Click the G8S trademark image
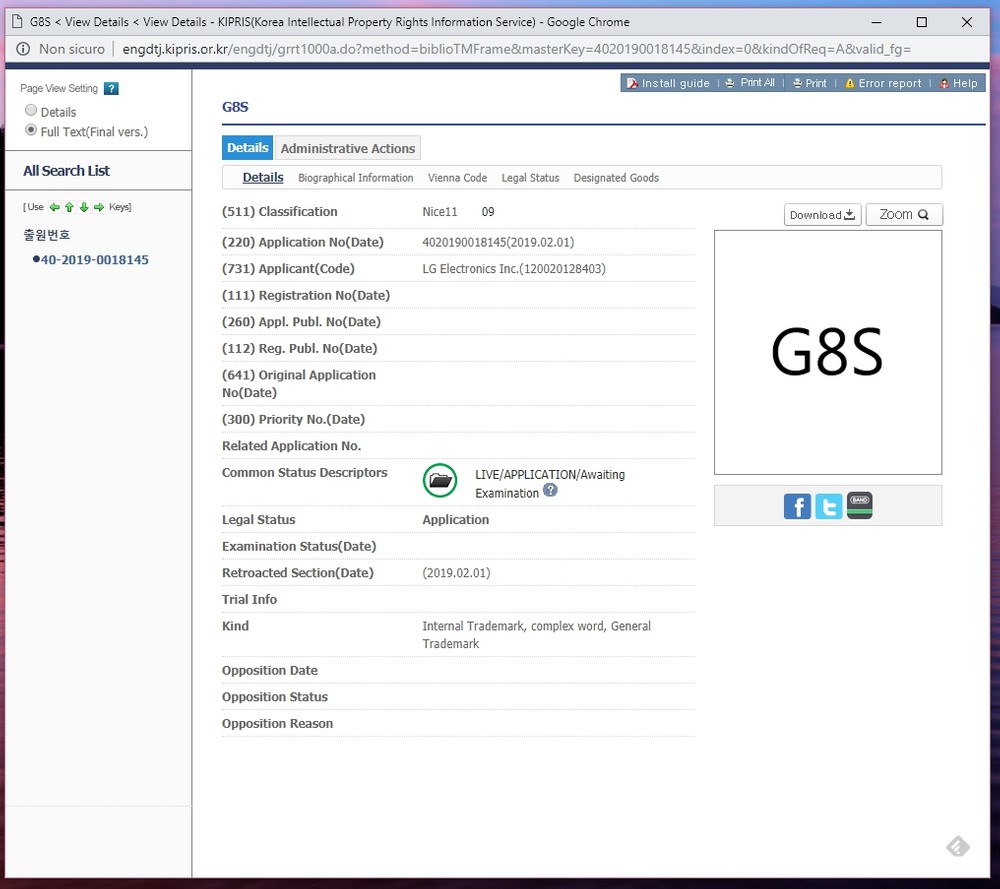The width and height of the screenshot is (1000, 889). (x=828, y=352)
